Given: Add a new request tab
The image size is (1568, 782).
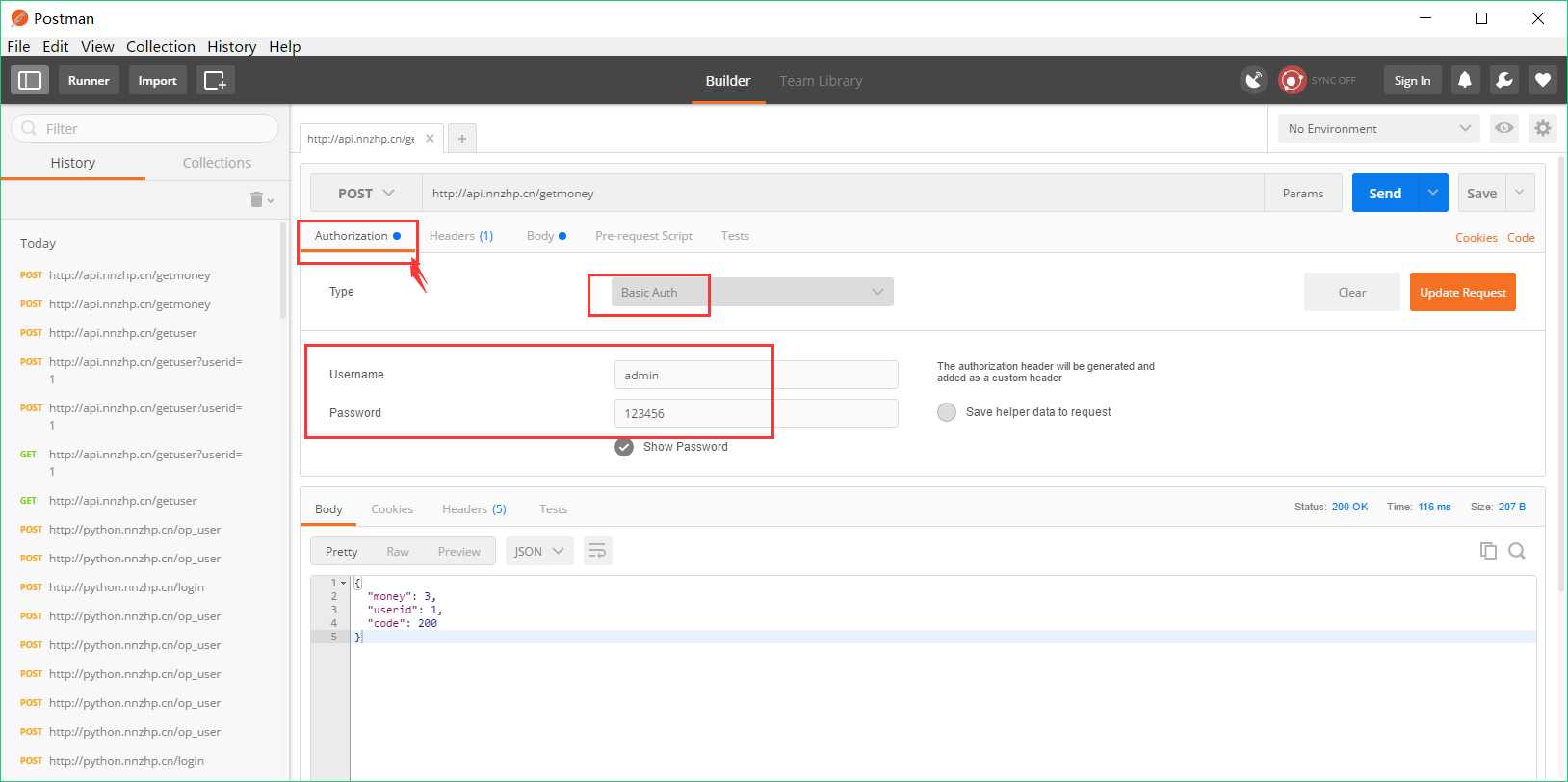Looking at the screenshot, I should click(462, 139).
